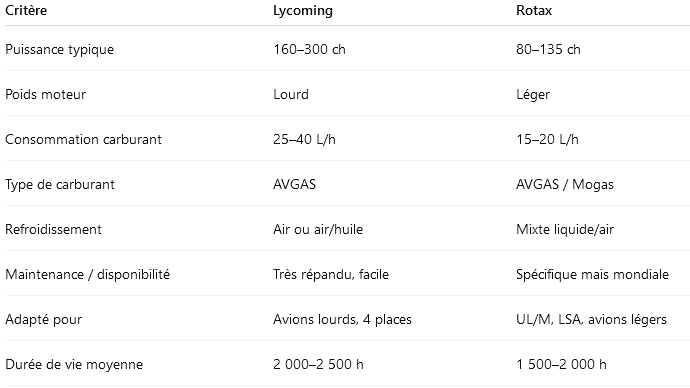
Task: Click the Mixte liquide/air cell
Action: click(x=565, y=230)
